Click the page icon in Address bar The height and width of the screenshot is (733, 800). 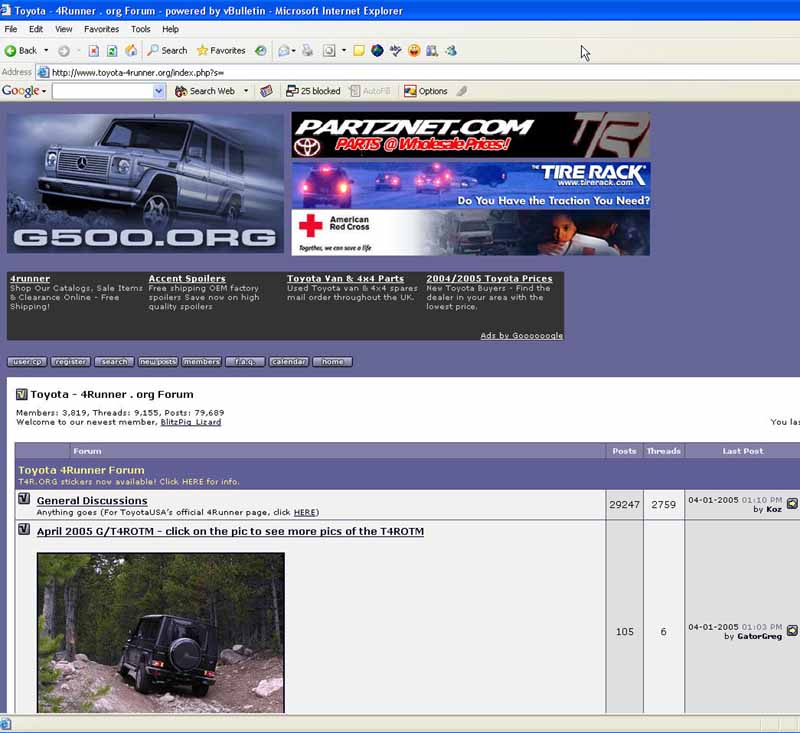pos(43,72)
